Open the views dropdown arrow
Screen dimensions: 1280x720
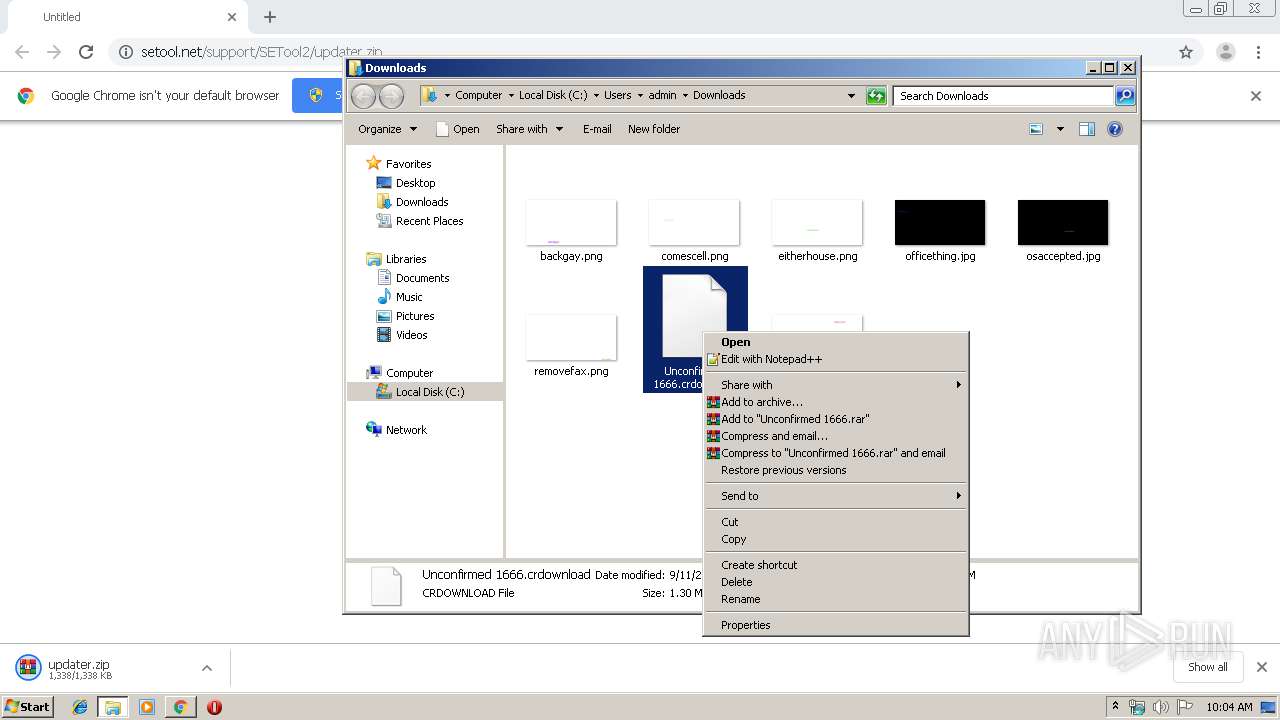coord(1060,129)
